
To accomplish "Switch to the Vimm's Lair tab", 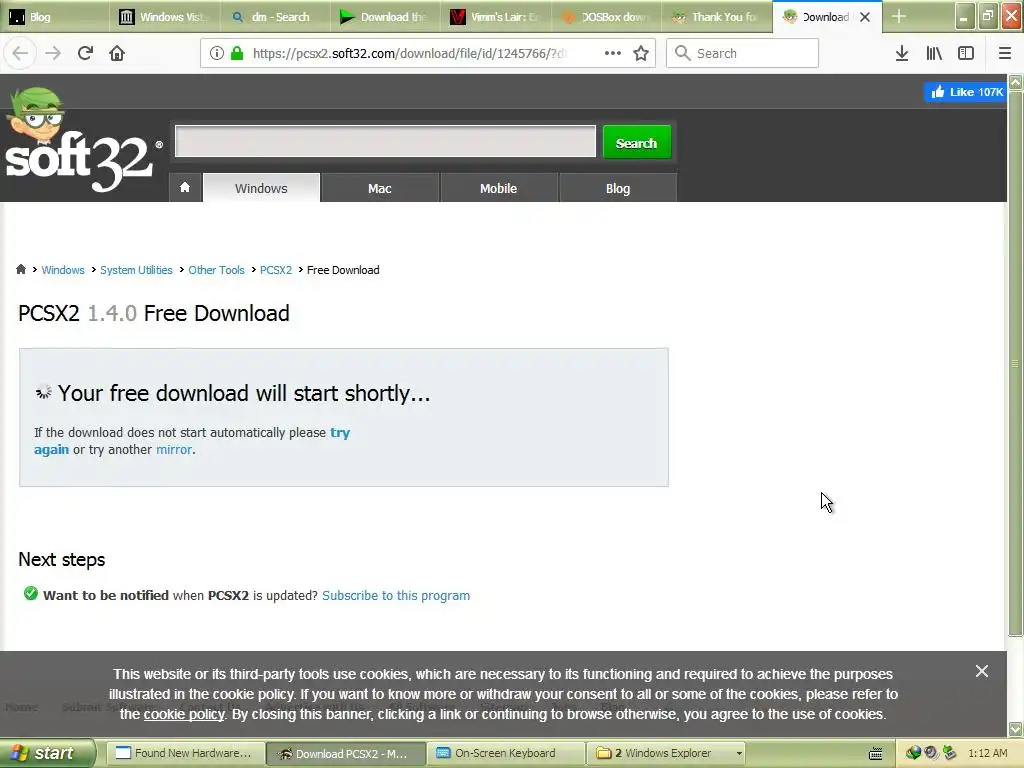I will (496, 17).
